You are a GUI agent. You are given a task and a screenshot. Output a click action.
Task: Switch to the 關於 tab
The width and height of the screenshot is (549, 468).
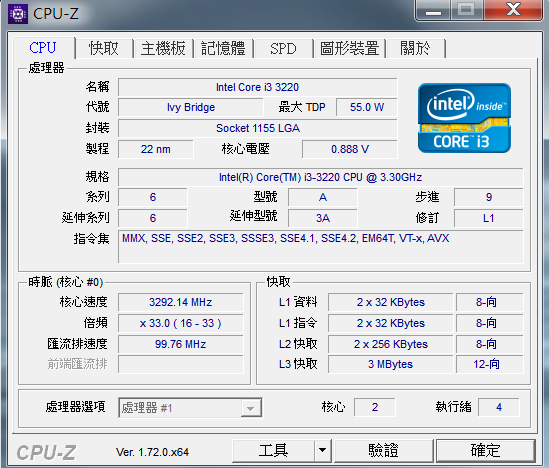pyautogui.click(x=415, y=48)
